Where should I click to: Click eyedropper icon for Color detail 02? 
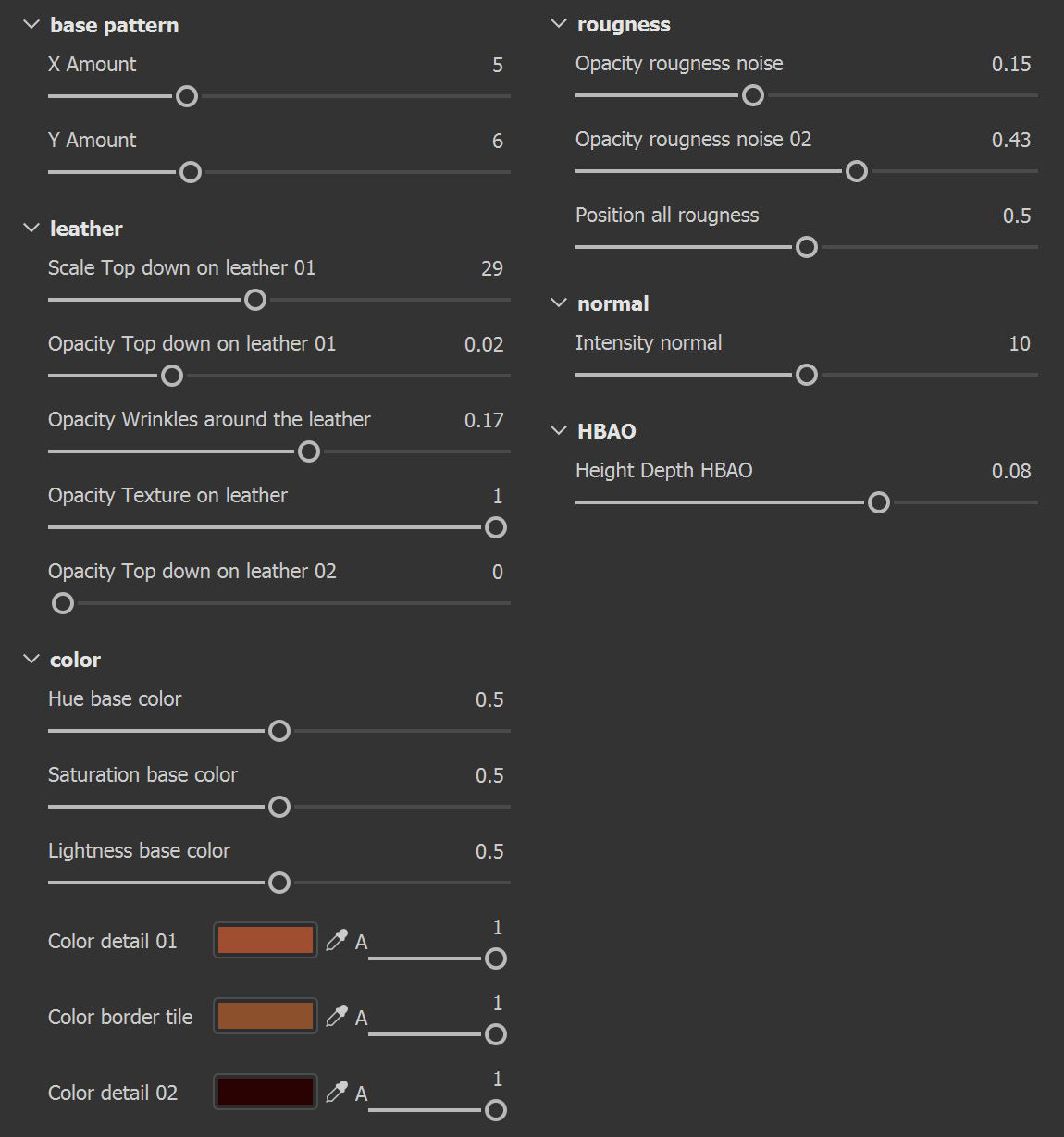[337, 1092]
